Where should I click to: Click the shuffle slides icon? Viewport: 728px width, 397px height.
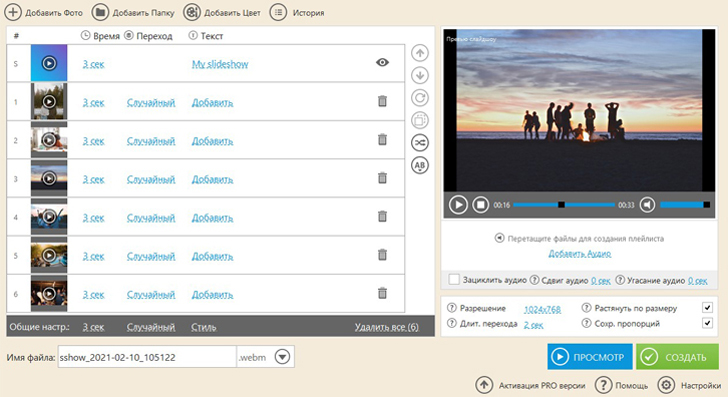[420, 143]
